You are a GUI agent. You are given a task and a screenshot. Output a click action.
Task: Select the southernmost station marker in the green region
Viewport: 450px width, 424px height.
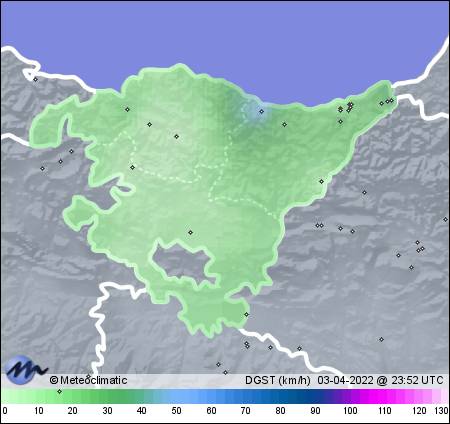click(x=246, y=314)
